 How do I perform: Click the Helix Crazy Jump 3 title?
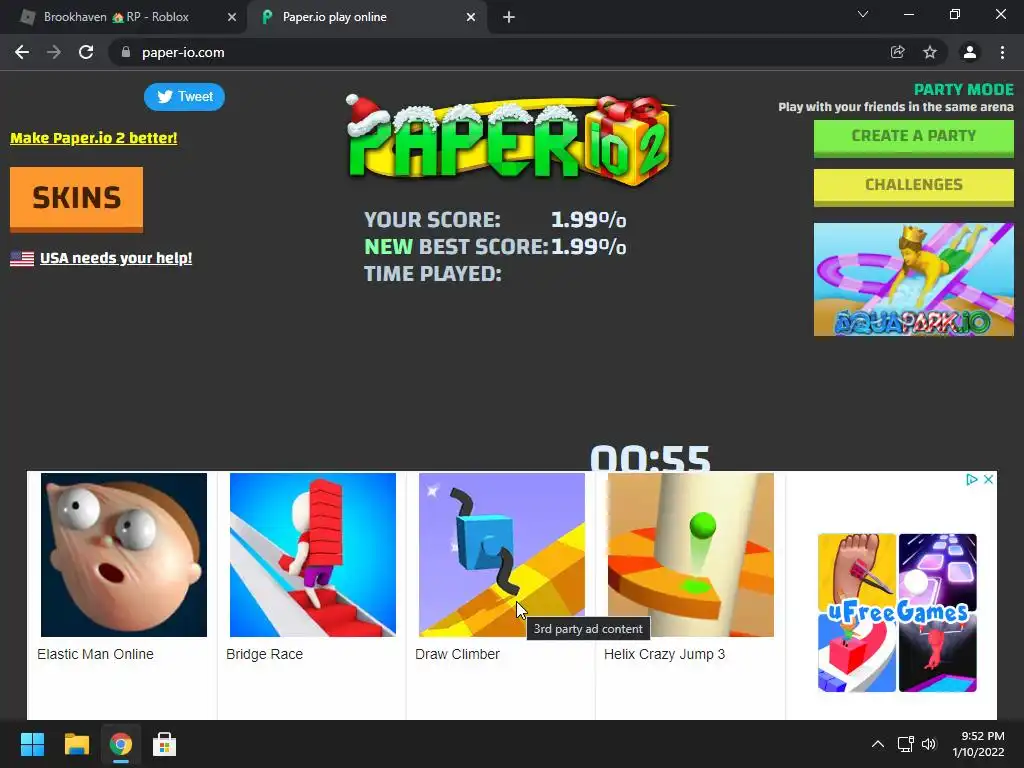tap(664, 654)
